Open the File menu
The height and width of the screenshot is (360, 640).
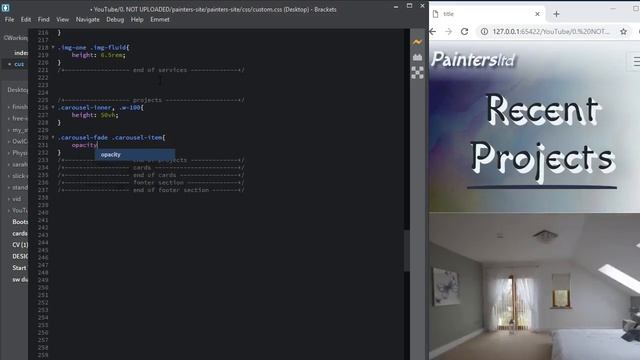pos(9,20)
